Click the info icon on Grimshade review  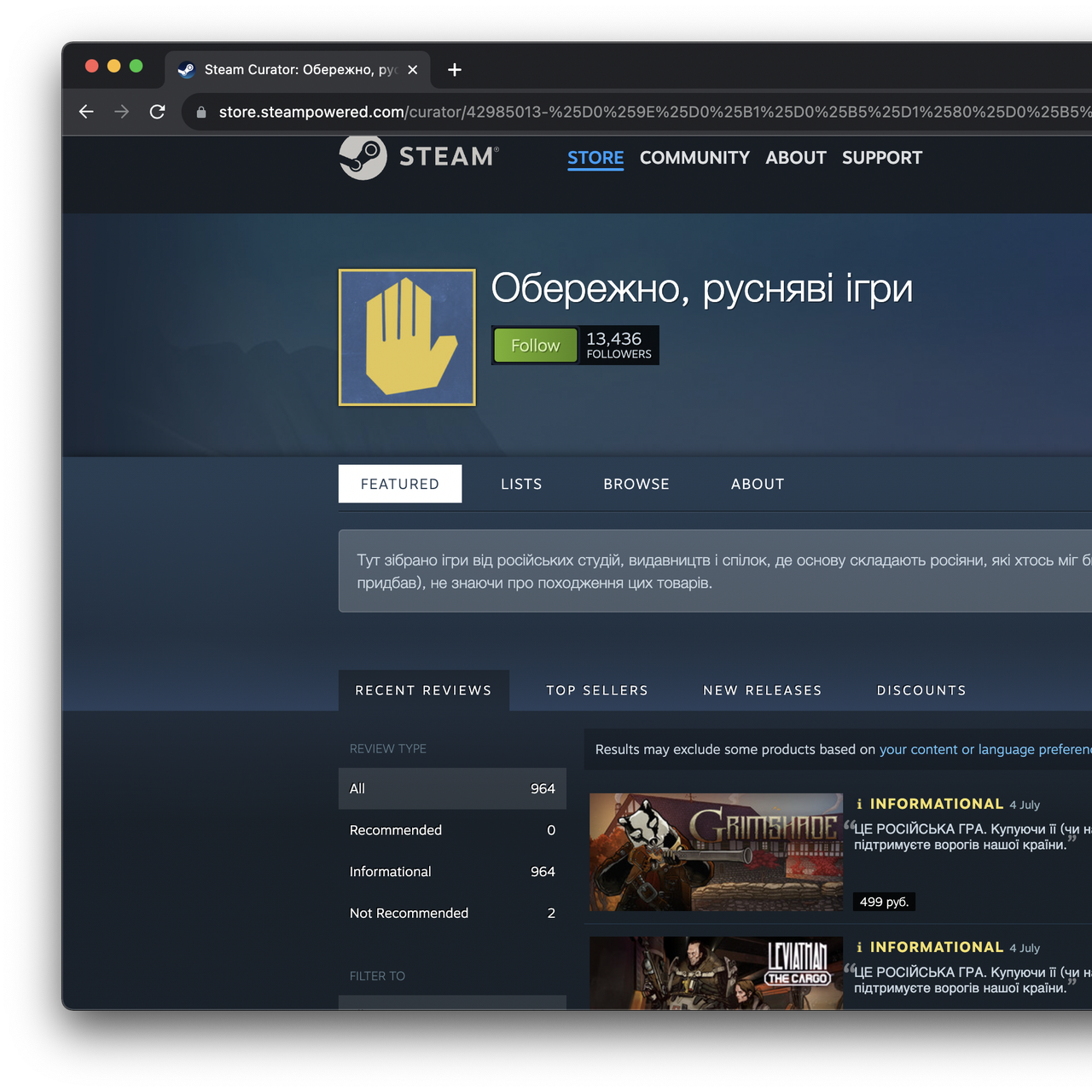click(x=859, y=804)
